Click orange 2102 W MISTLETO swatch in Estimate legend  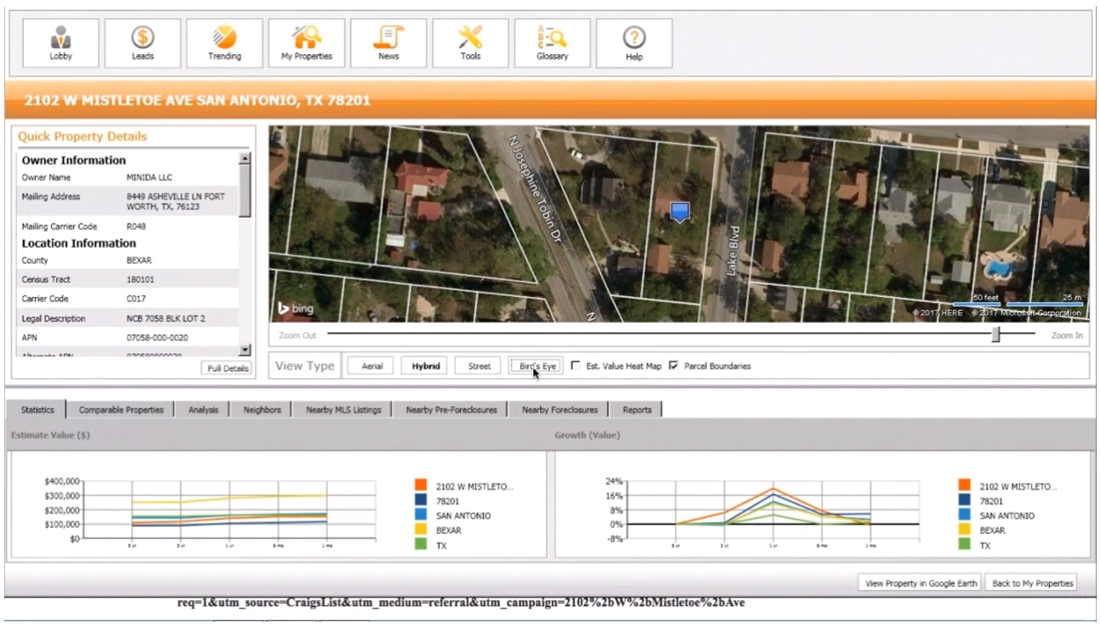(x=420, y=485)
